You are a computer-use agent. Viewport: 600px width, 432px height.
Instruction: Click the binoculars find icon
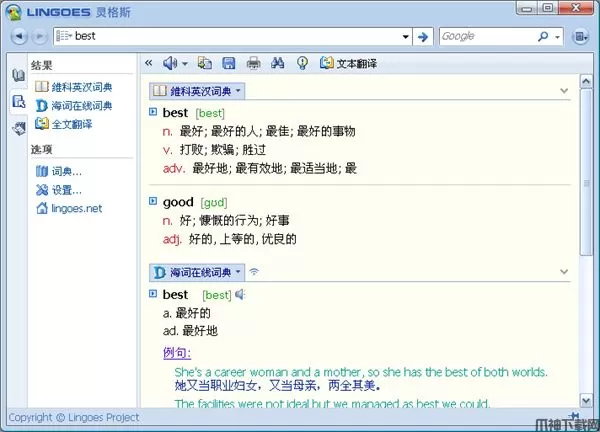pos(278,63)
